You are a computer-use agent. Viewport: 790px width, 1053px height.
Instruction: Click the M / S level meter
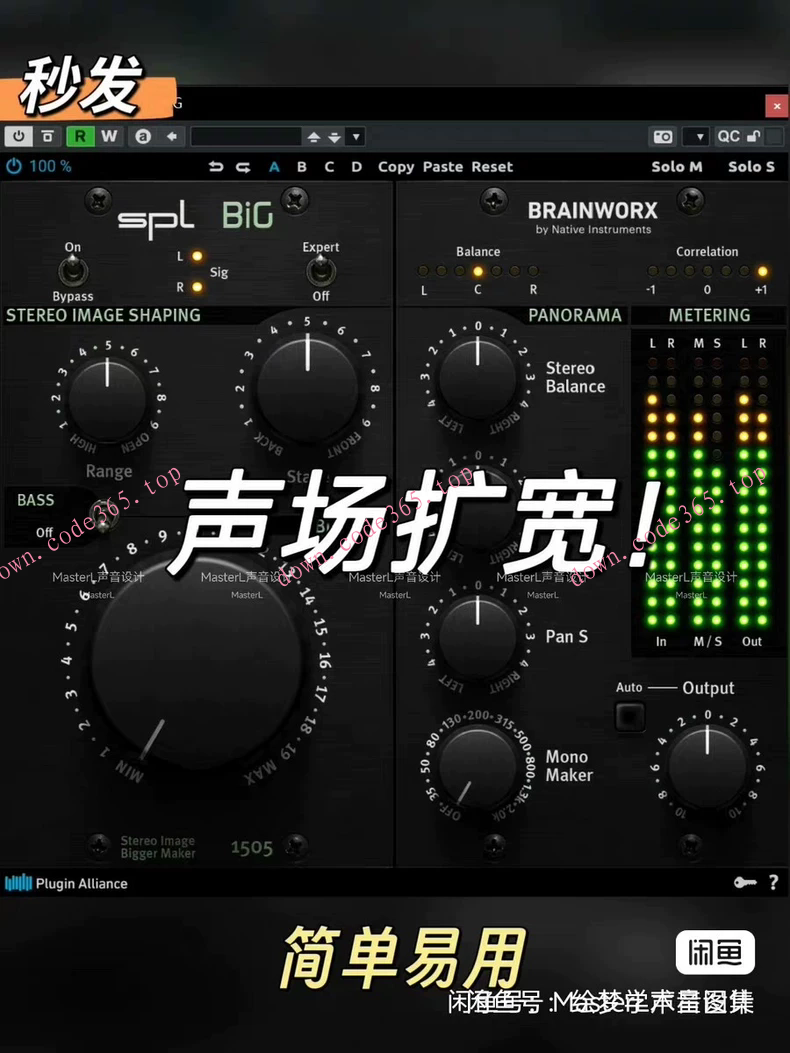pyautogui.click(x=707, y=490)
